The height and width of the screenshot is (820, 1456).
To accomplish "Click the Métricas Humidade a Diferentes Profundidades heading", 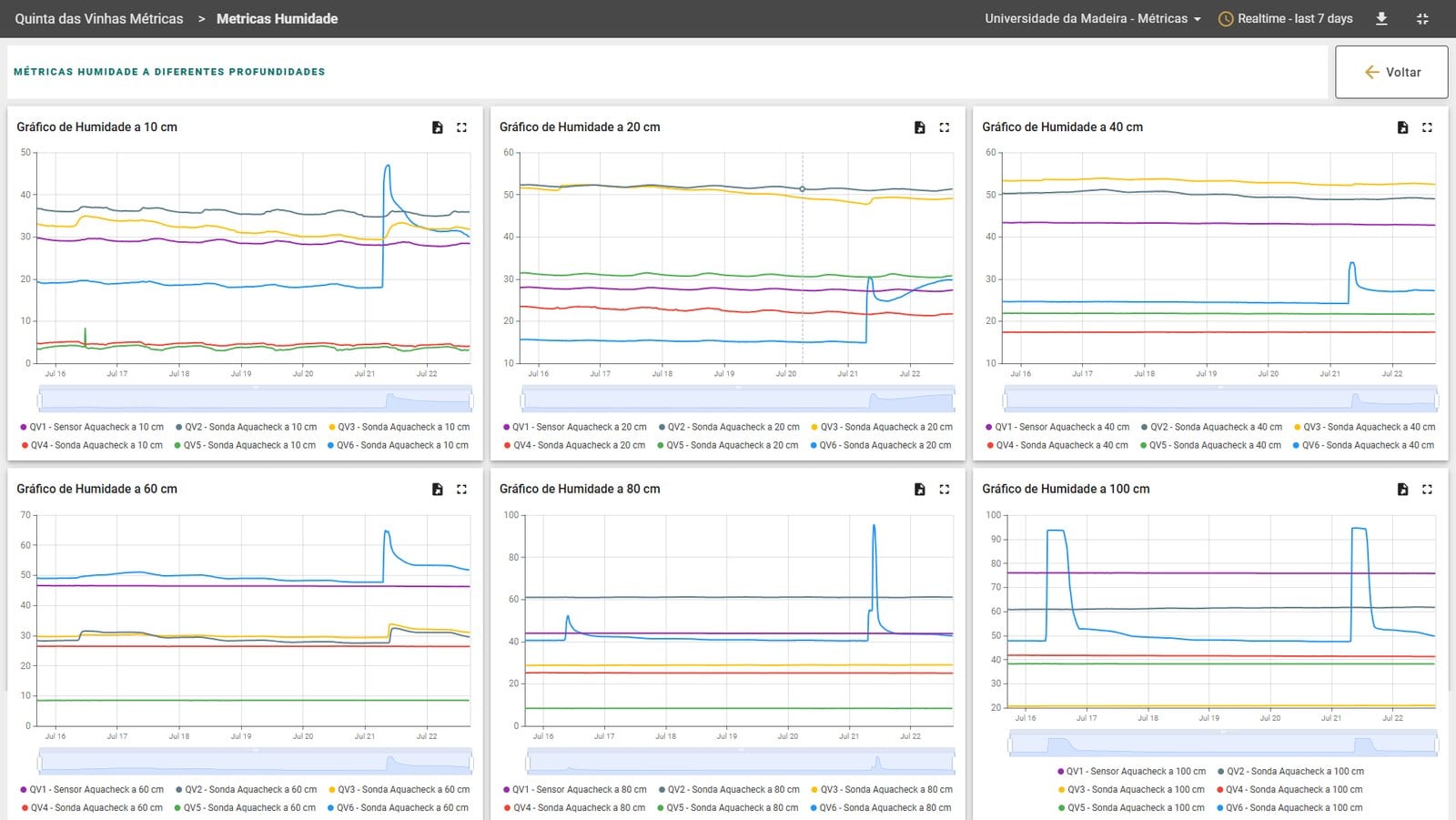I will tap(169, 72).
